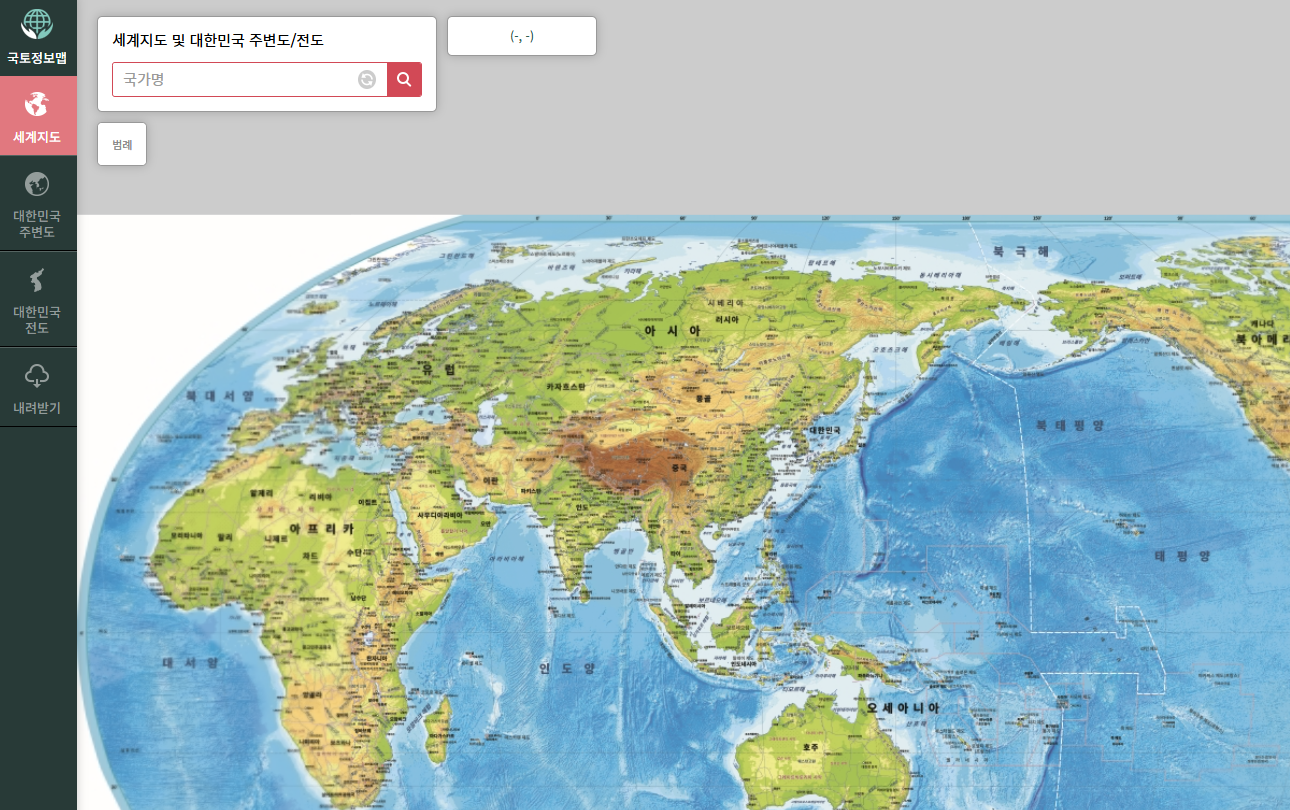The height and width of the screenshot is (810, 1290).
Task: Click the 태평양 label on the map
Action: 1182,555
